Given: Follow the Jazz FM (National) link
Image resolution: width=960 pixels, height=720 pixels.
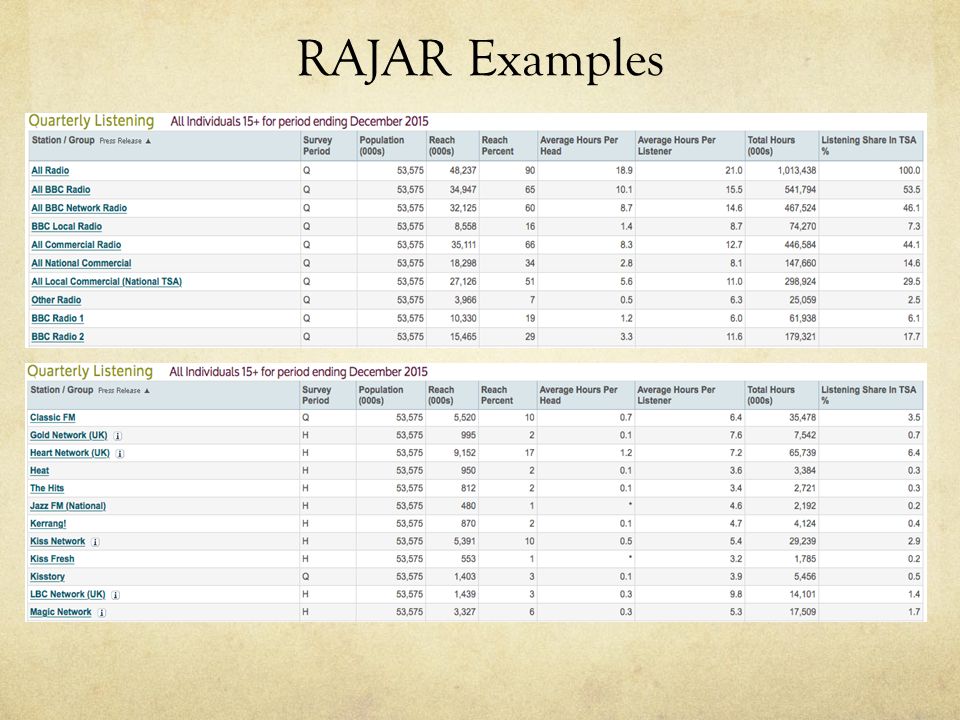Looking at the screenshot, I should pos(68,506).
